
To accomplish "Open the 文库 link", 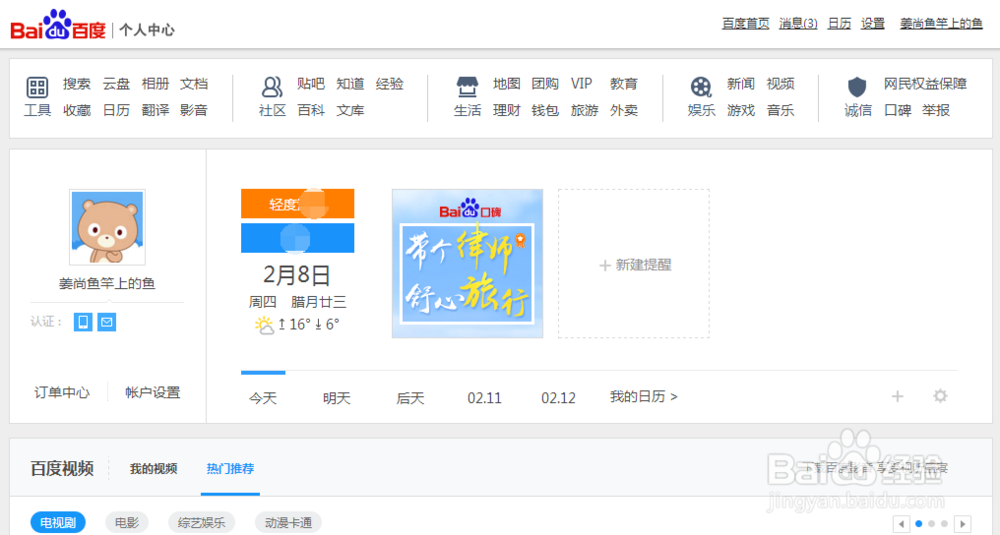I will point(350,110).
